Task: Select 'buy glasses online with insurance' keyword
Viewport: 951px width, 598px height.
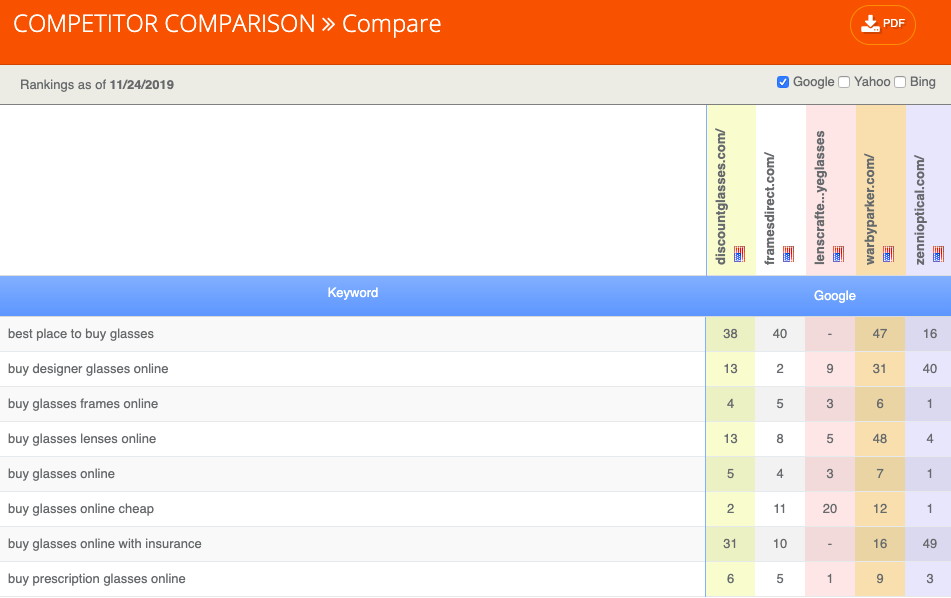Action: tap(104, 543)
